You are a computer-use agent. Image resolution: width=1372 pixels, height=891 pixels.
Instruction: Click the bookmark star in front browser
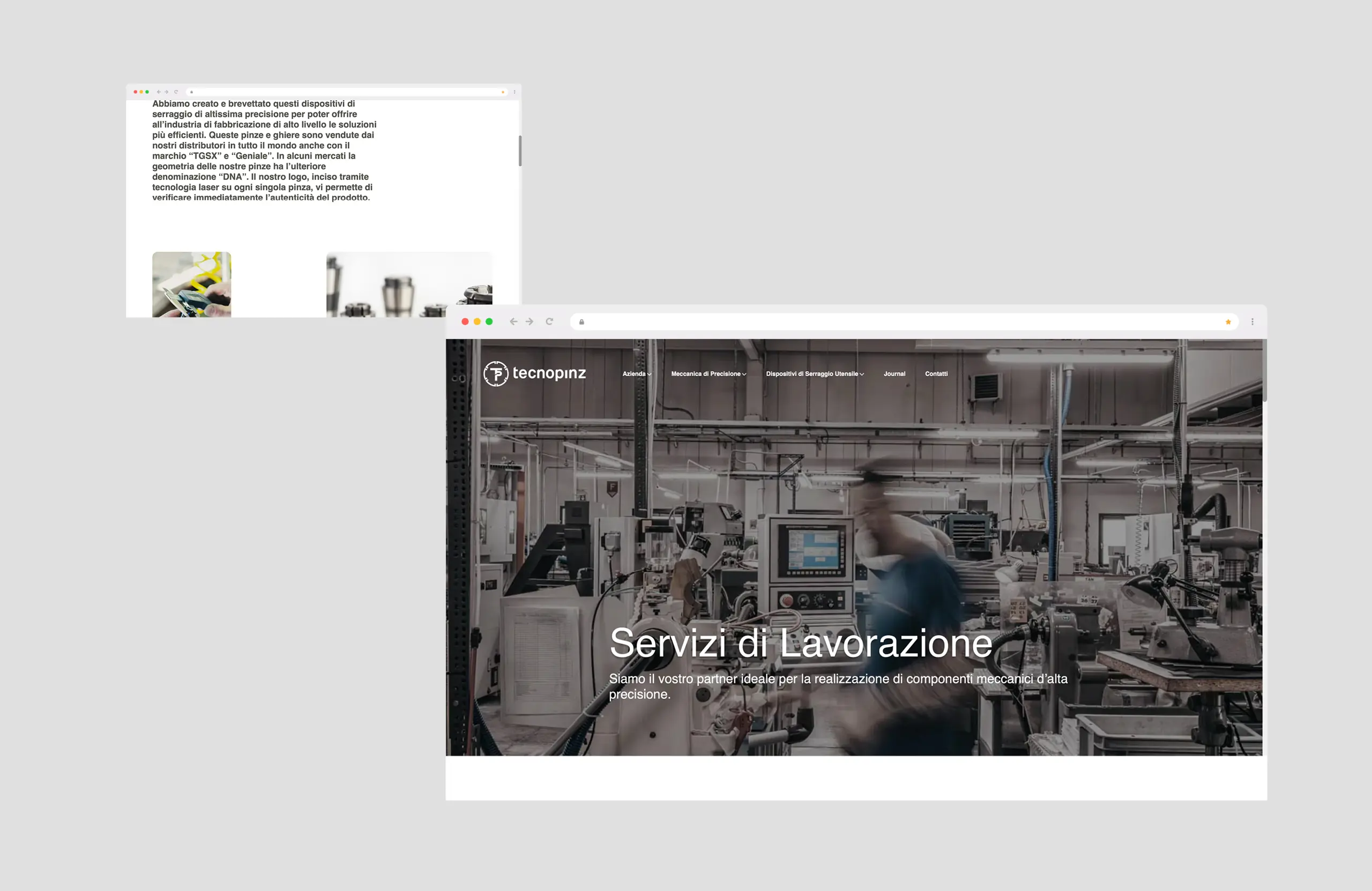1228,322
